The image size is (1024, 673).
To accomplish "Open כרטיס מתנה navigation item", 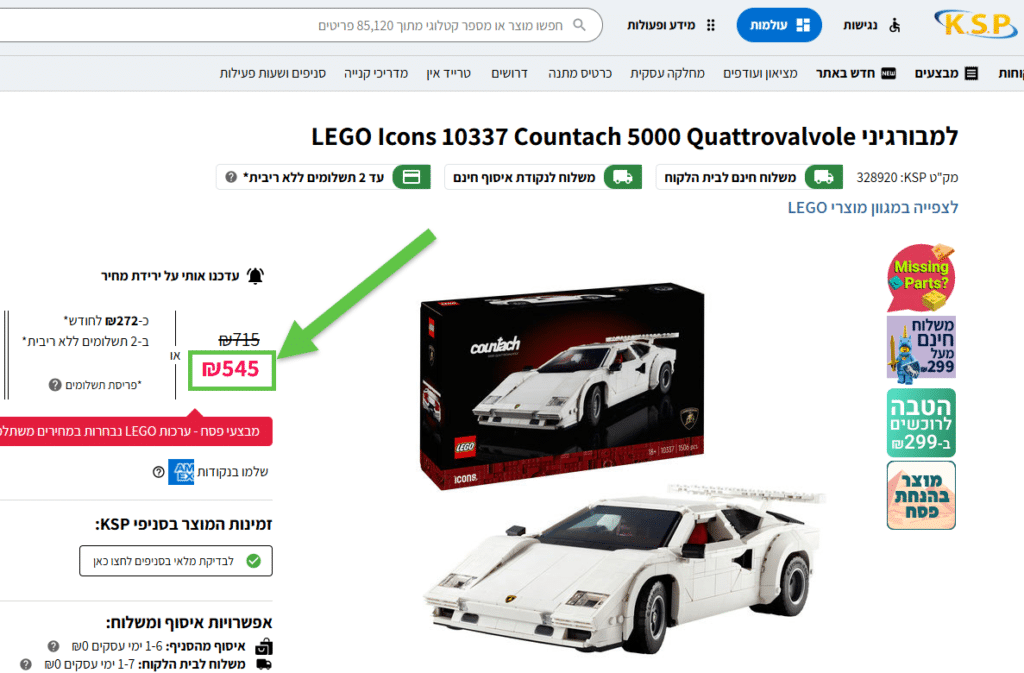I will coord(580,73).
